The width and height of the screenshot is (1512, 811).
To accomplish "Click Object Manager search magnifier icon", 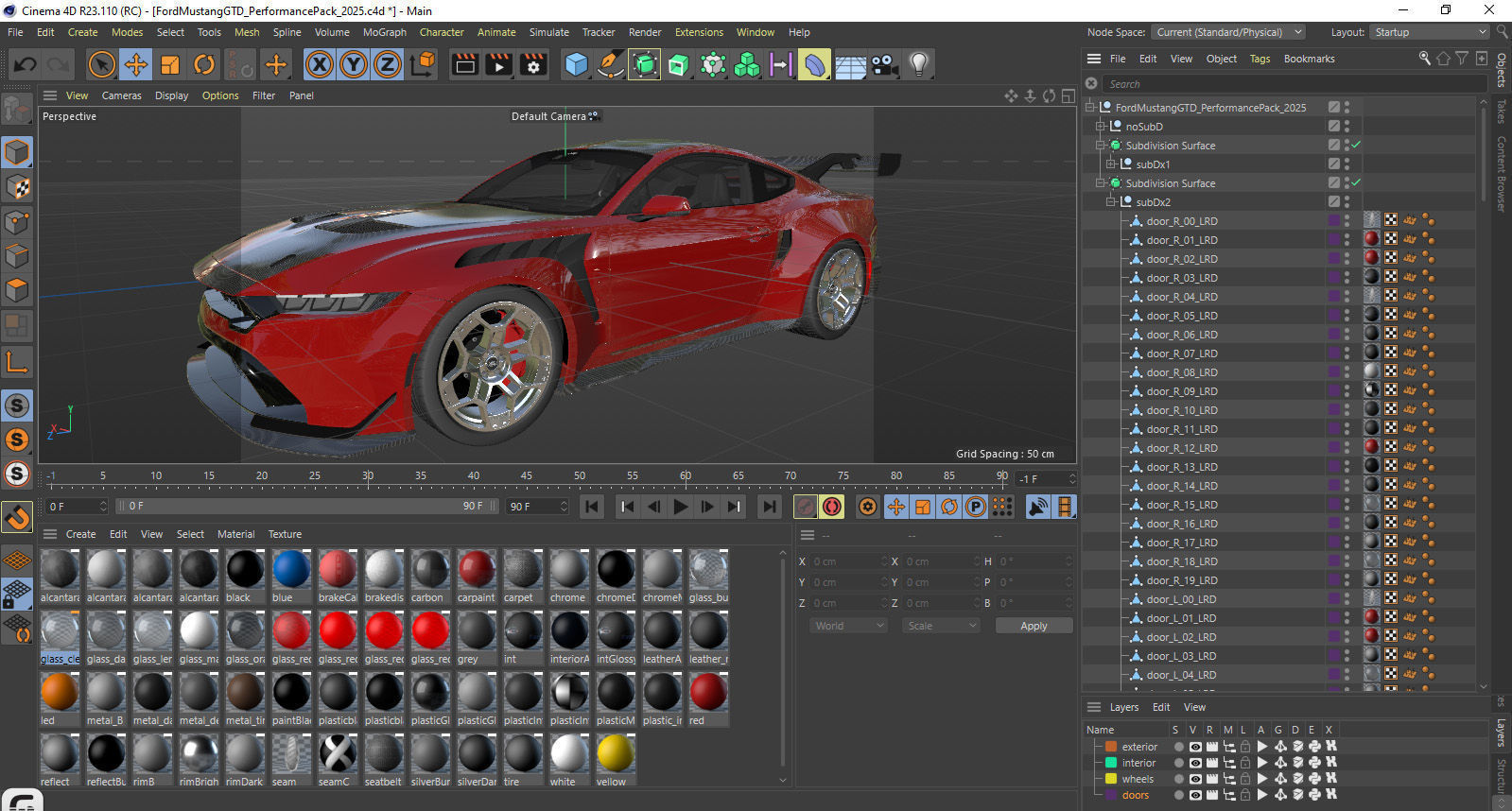I will click(x=1425, y=59).
